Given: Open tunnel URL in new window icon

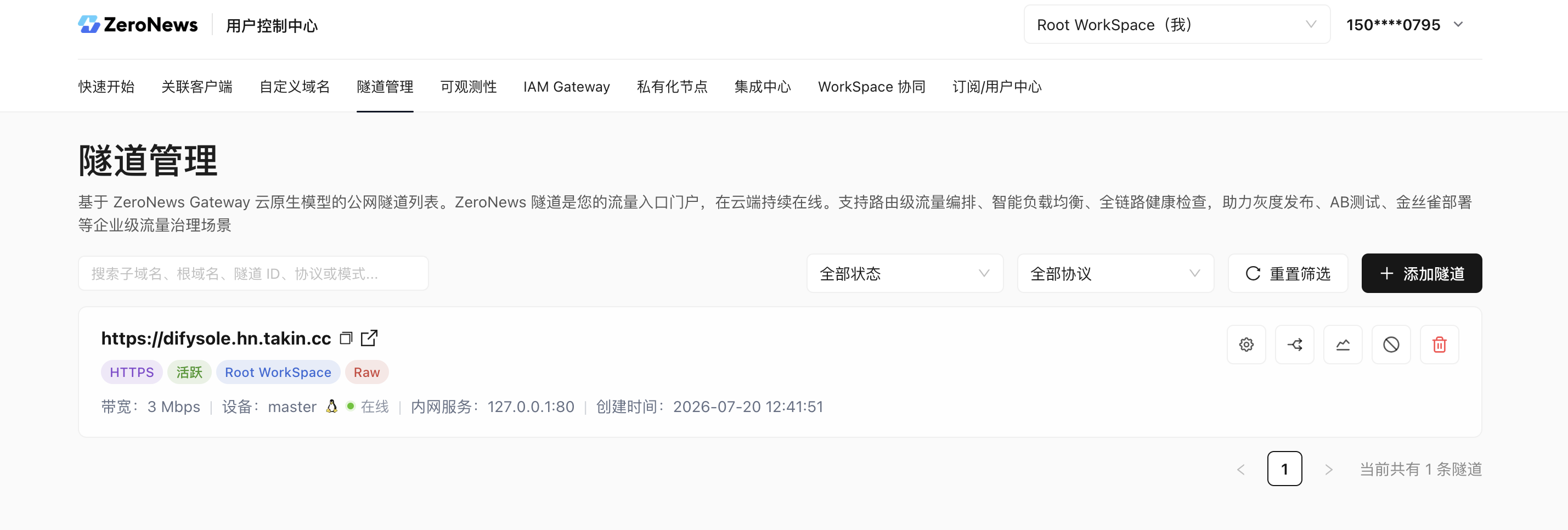Looking at the screenshot, I should coord(369,338).
